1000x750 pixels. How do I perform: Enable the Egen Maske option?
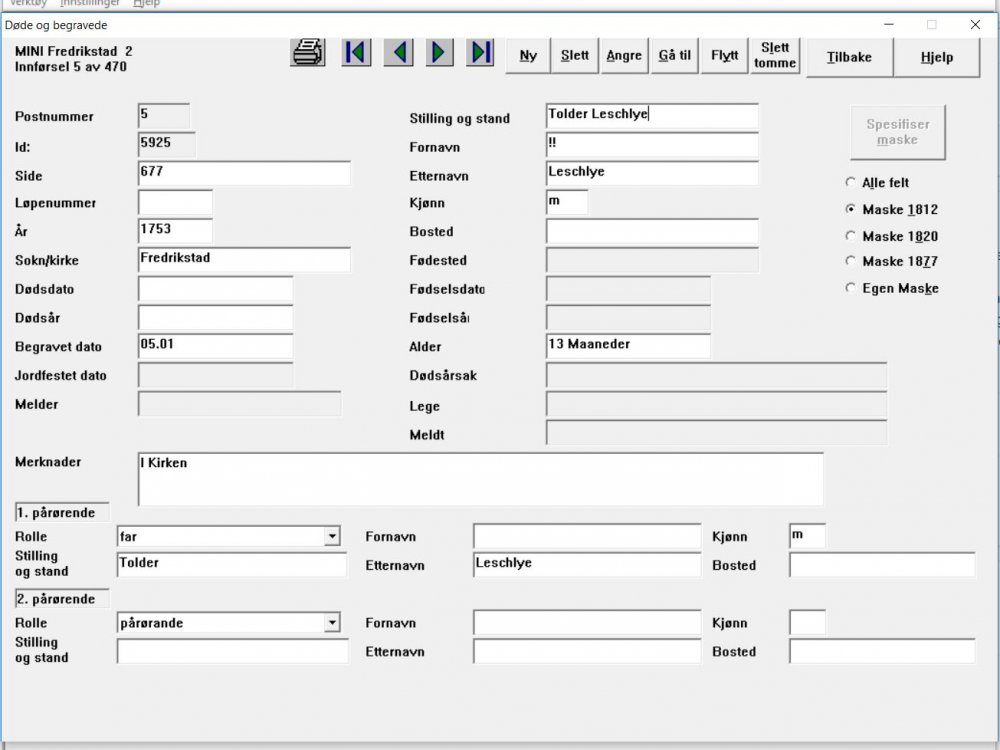point(851,289)
